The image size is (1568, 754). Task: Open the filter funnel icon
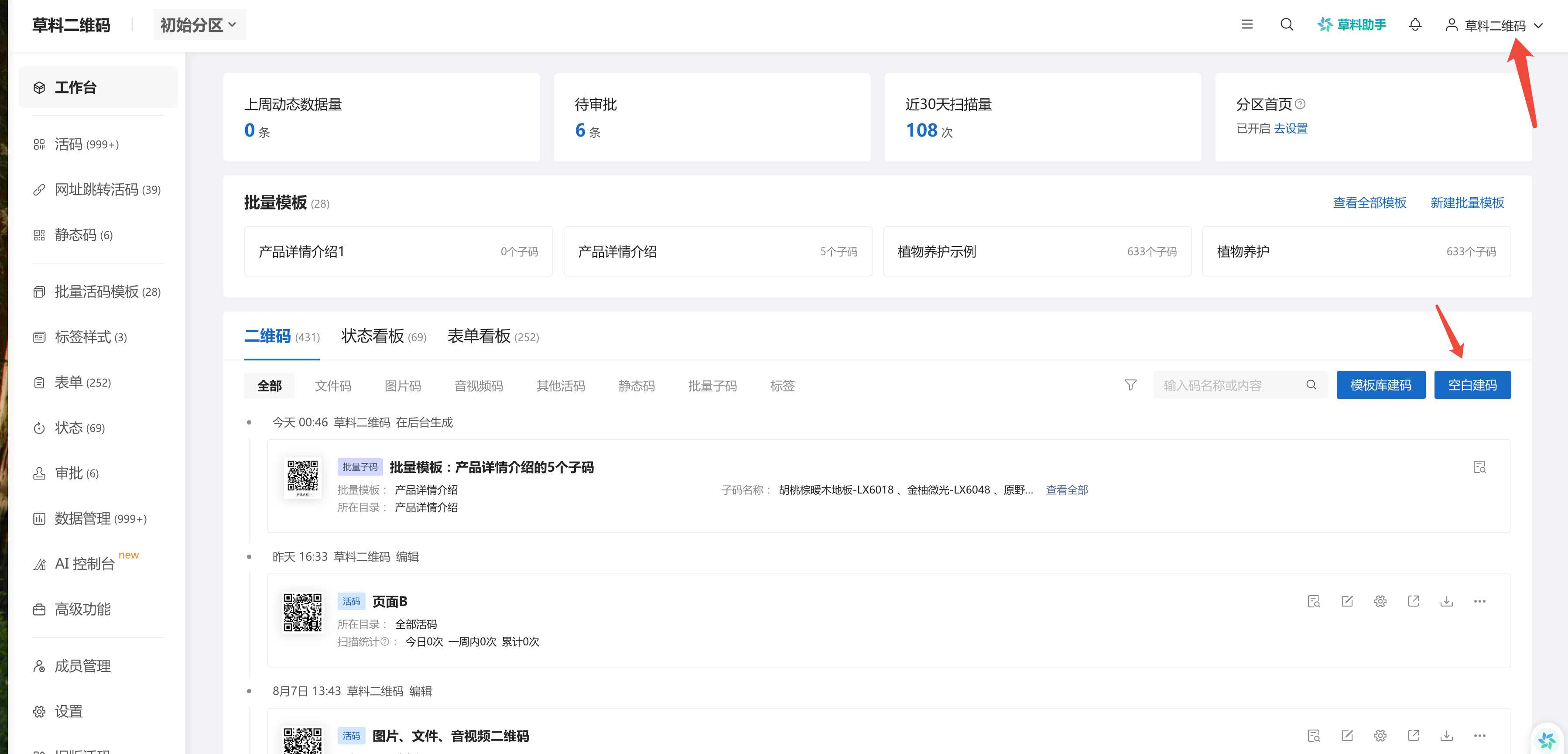point(1130,384)
